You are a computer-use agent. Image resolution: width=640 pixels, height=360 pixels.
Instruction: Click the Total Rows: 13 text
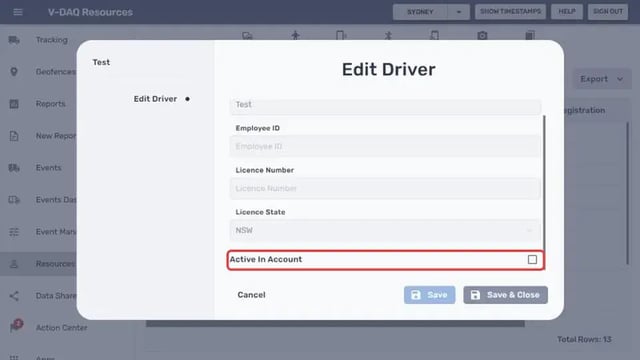(x=584, y=340)
